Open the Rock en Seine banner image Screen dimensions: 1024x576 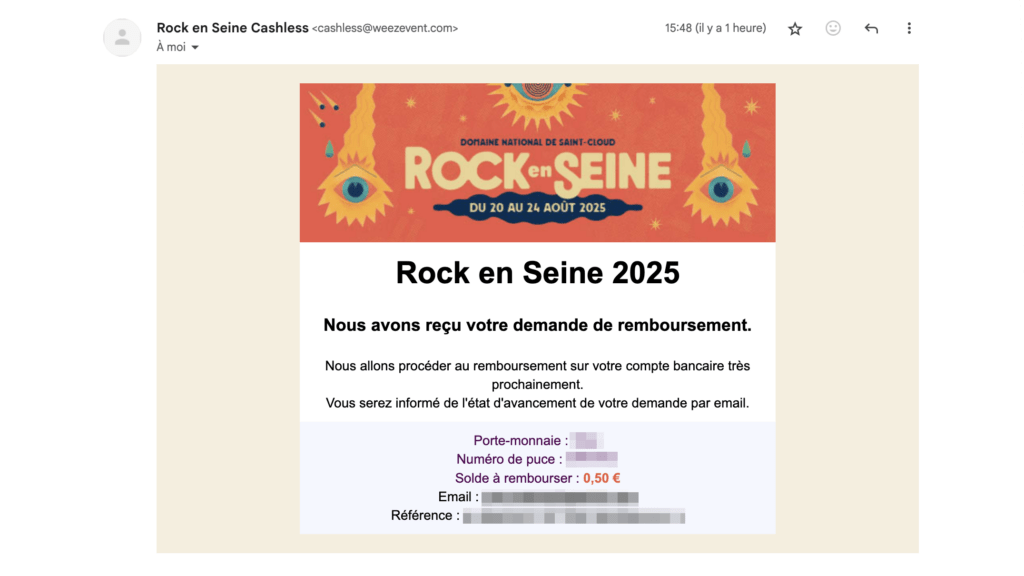point(537,163)
